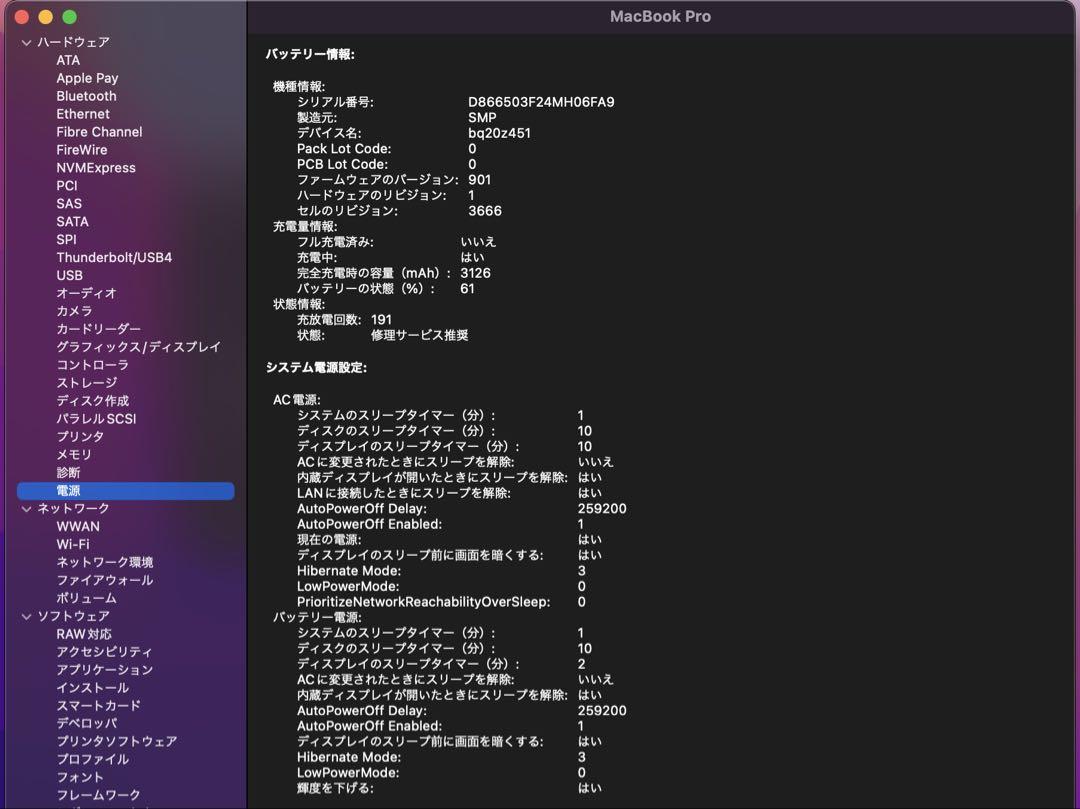Screen dimensions: 1080x809
Task: Open デベロッパ information
Action: pos(87,724)
